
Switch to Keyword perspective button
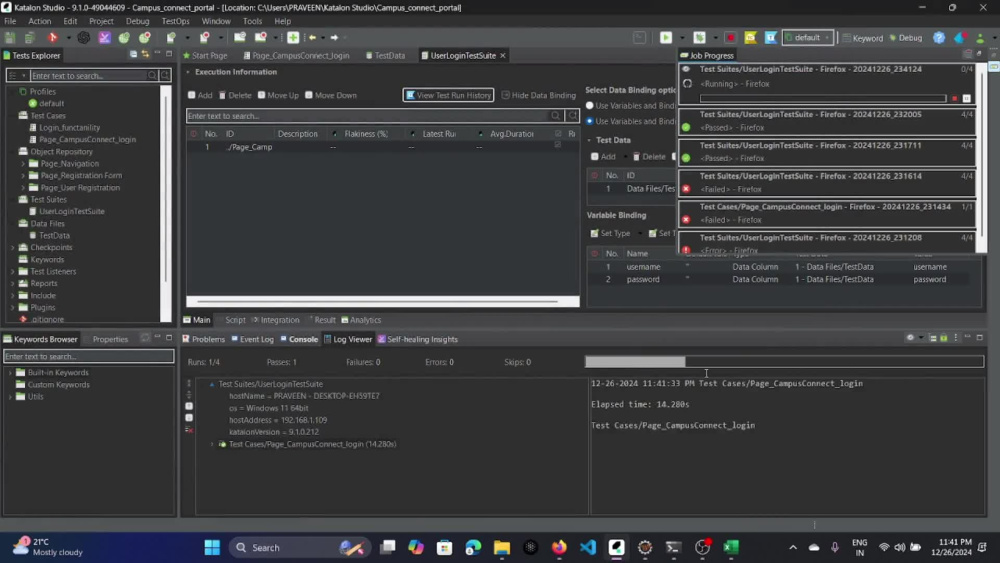click(863, 38)
